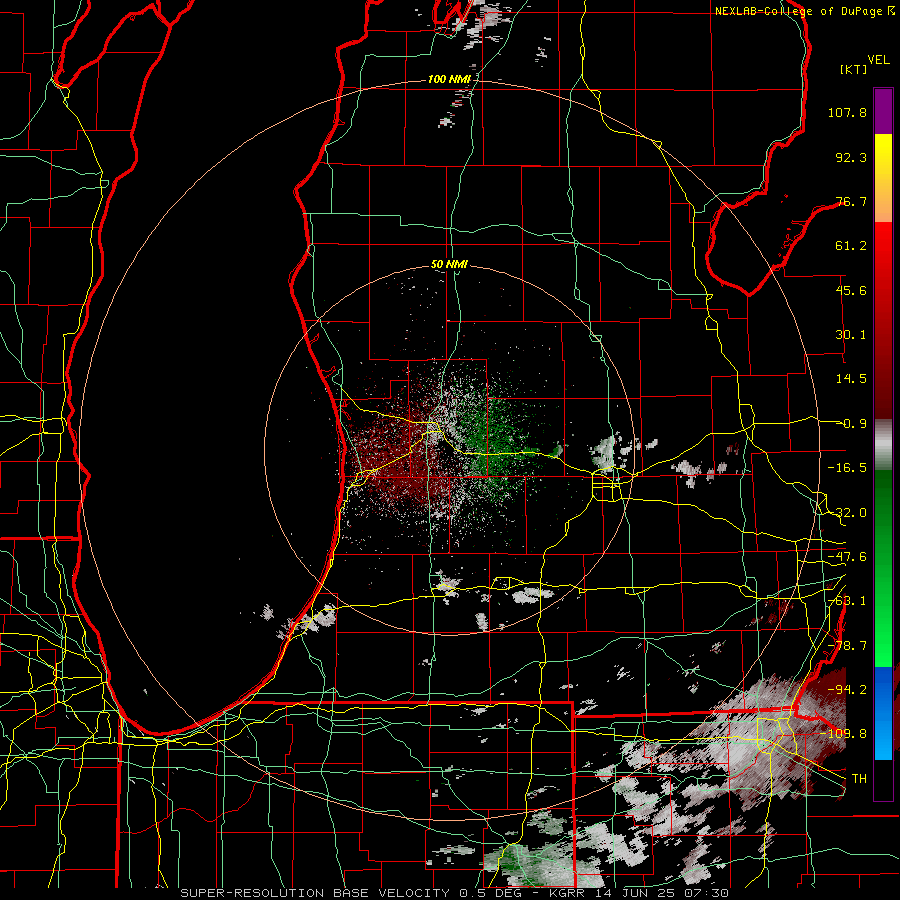Image resolution: width=900 pixels, height=900 pixels.
Task: Click the 30.1 velocity scale label
Action: (x=851, y=335)
